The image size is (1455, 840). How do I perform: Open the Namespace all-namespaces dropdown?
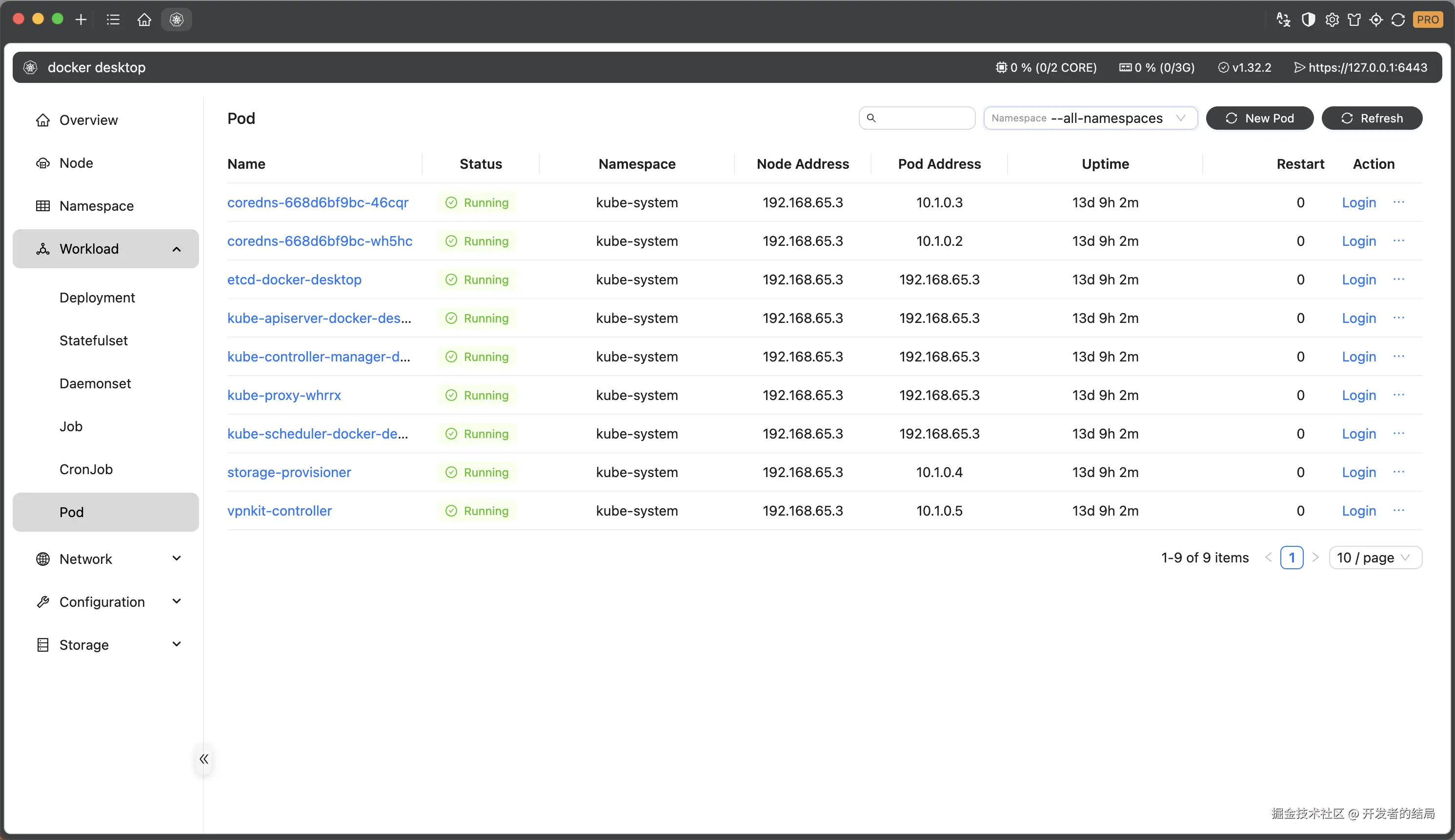1090,118
